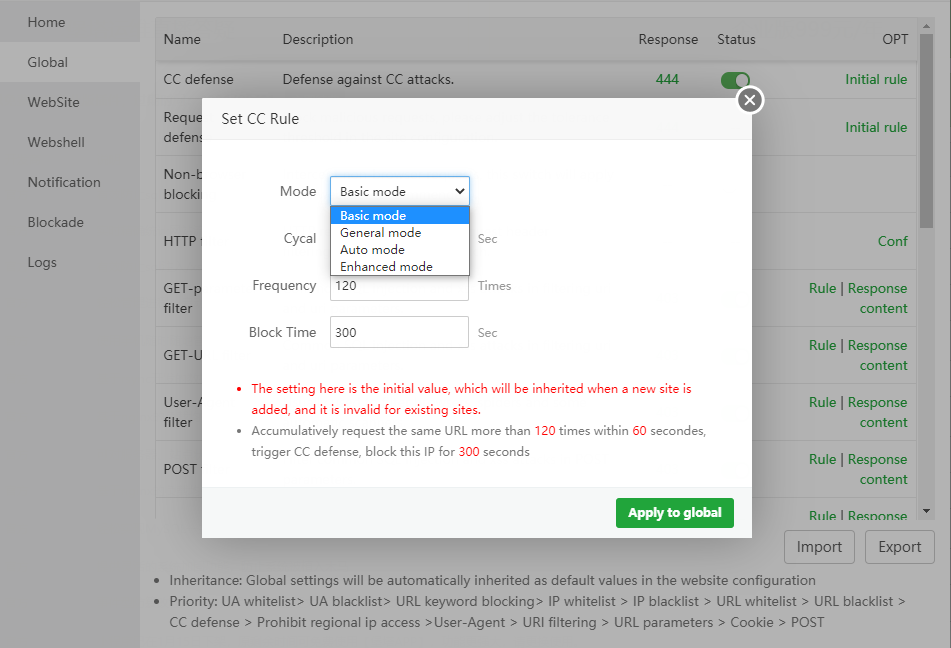The height and width of the screenshot is (648, 951).
Task: Open Response content in POST row
Action: coord(878,470)
